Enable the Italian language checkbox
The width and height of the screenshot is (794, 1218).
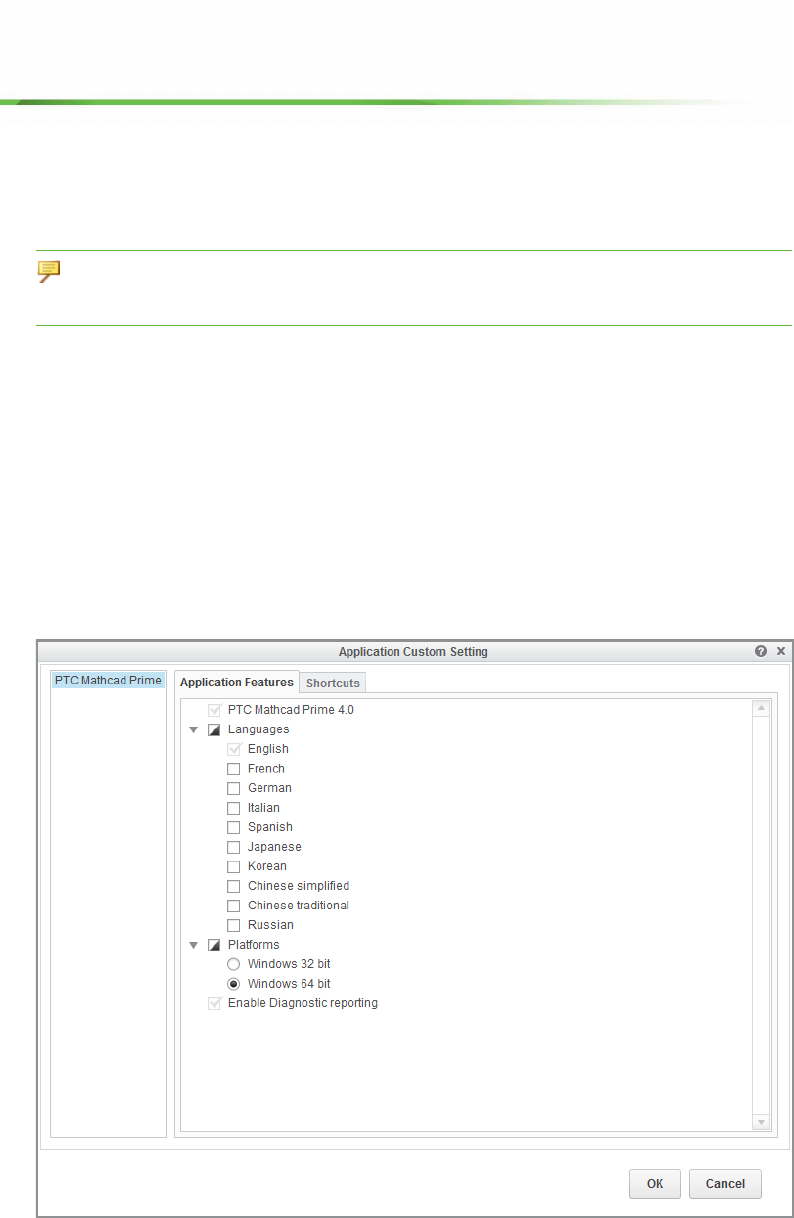234,808
